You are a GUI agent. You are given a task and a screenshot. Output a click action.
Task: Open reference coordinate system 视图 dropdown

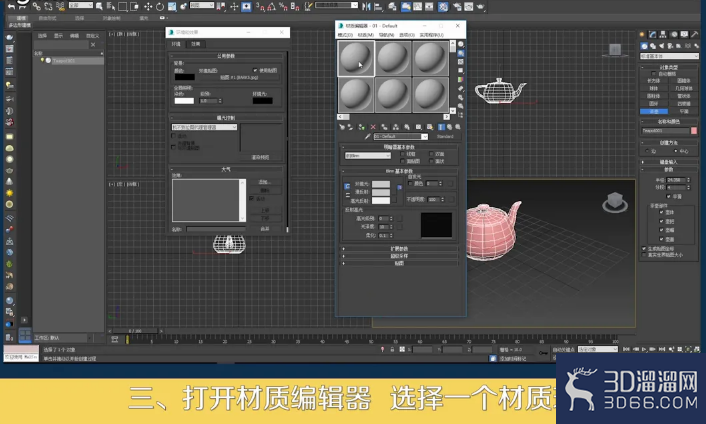202,5
